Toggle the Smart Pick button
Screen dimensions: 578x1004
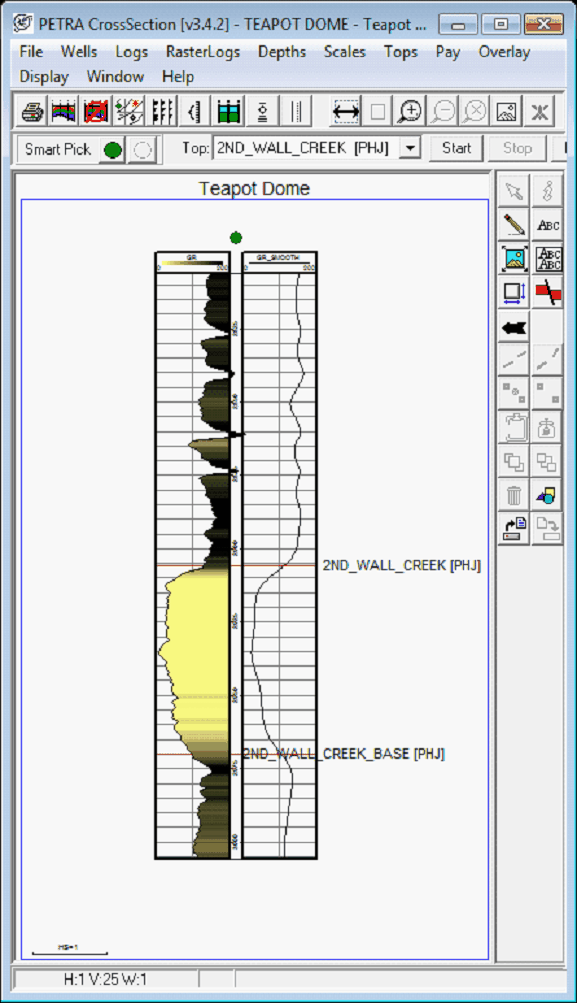pyautogui.click(x=58, y=150)
